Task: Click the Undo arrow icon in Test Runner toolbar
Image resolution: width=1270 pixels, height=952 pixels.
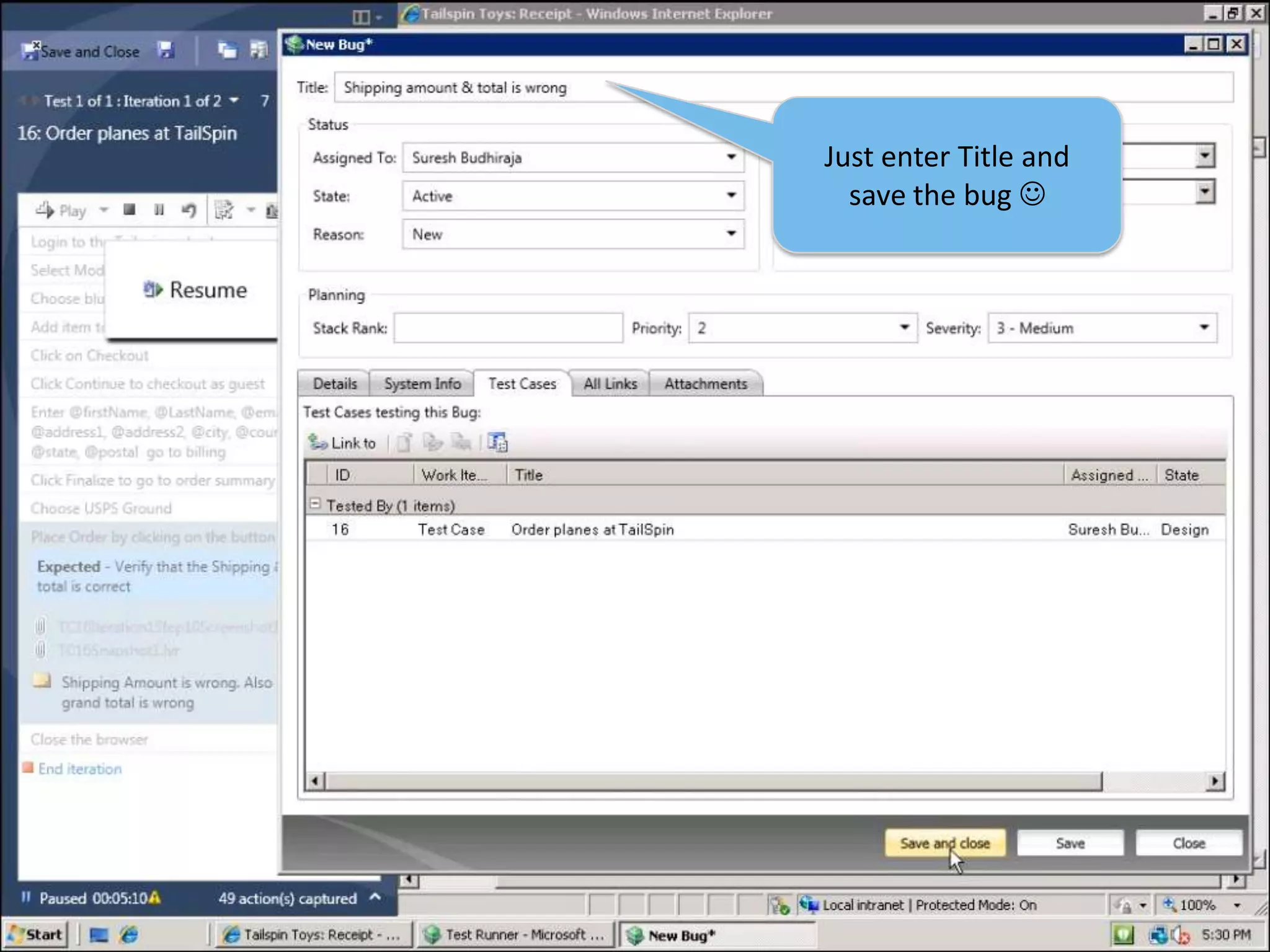Action: pos(189,211)
